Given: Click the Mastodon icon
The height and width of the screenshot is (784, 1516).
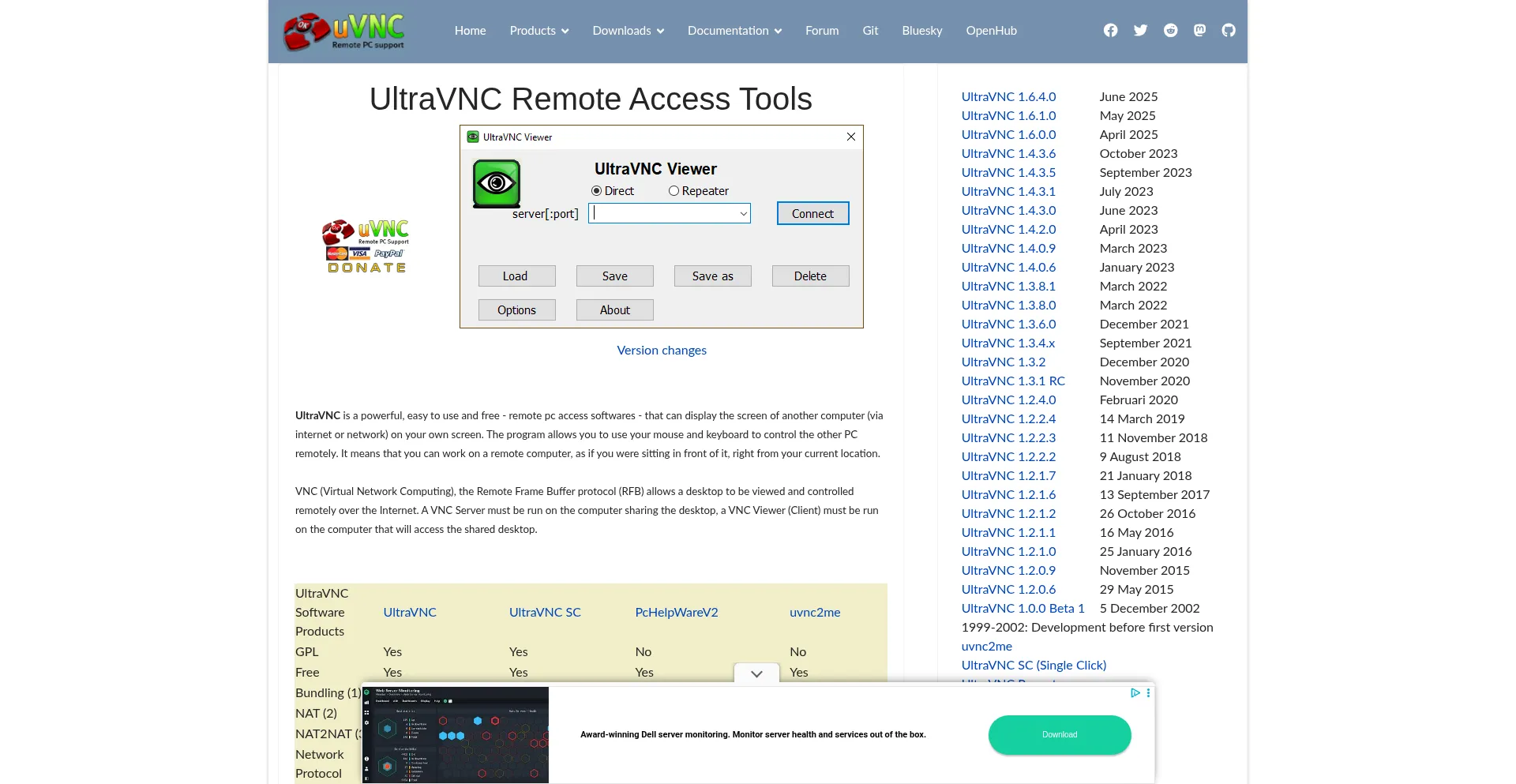Looking at the screenshot, I should click(1199, 30).
